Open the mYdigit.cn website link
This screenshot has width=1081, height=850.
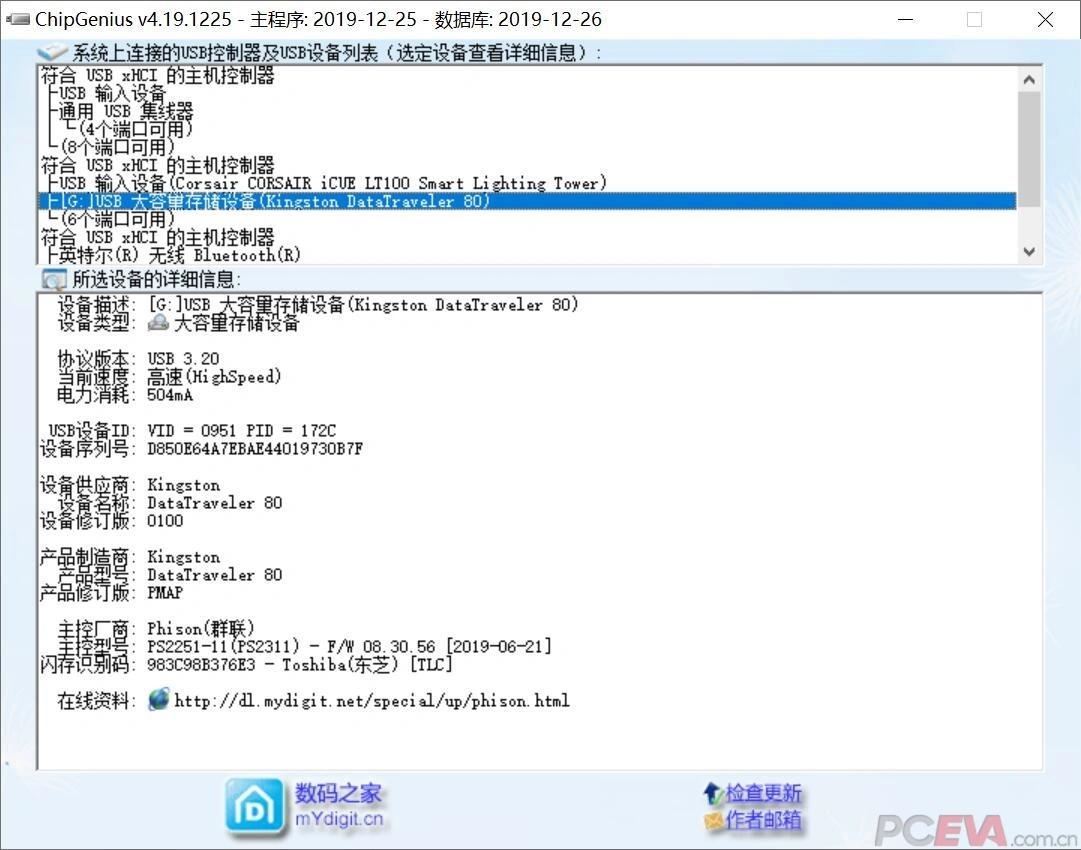339,819
